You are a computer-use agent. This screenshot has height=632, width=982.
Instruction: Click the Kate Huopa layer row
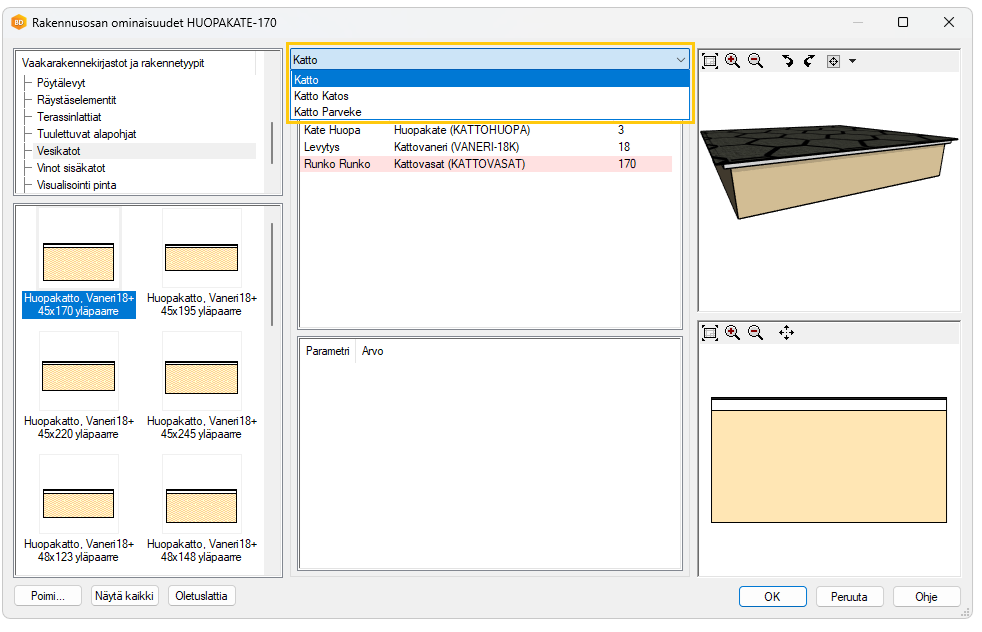pyautogui.click(x=486, y=130)
